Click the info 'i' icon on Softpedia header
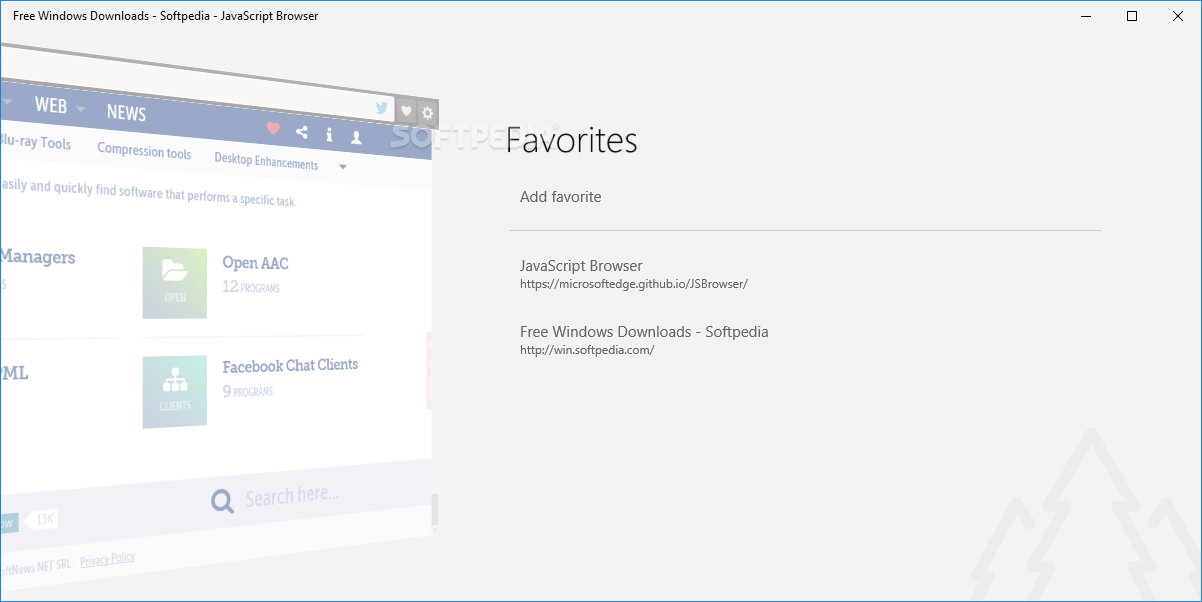The width and height of the screenshot is (1202, 602). [329, 134]
